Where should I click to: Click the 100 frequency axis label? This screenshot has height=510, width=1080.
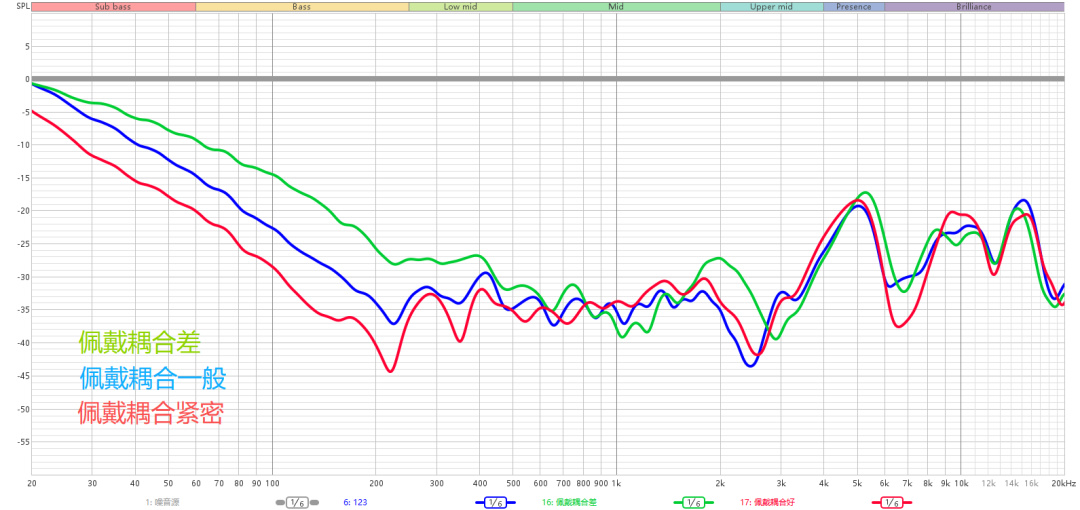pos(272,484)
